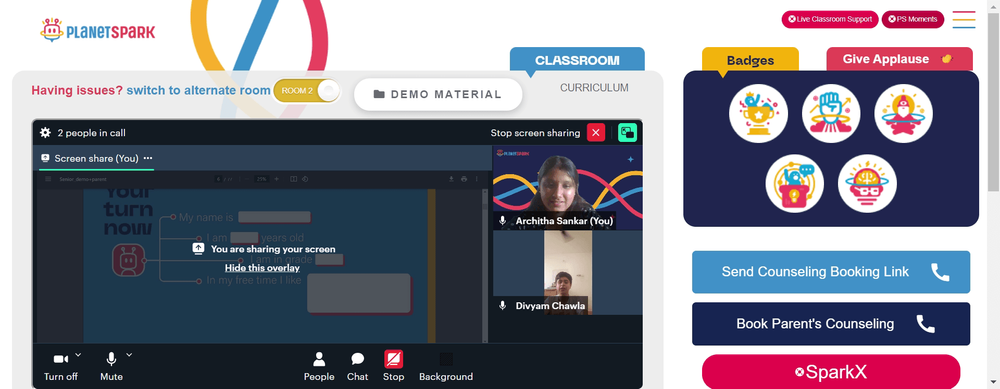The image size is (1000, 389).
Task: Click the red X to stop screen sharing
Action: (x=596, y=133)
